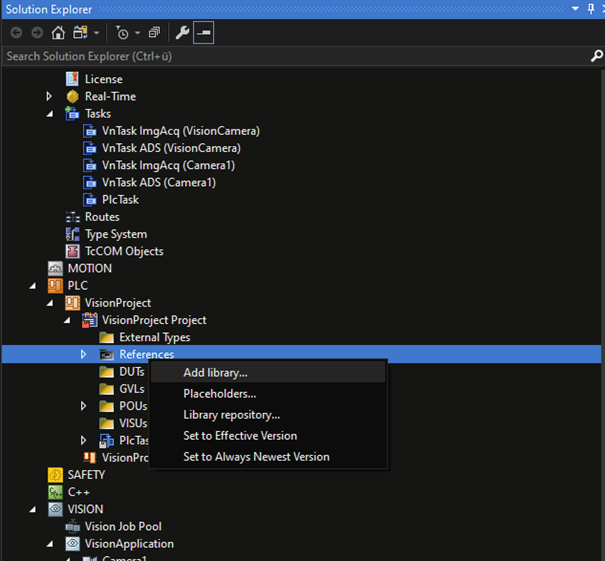Open the Pending Changes Filter clock icon
The width and height of the screenshot is (605, 561).
pos(122,33)
